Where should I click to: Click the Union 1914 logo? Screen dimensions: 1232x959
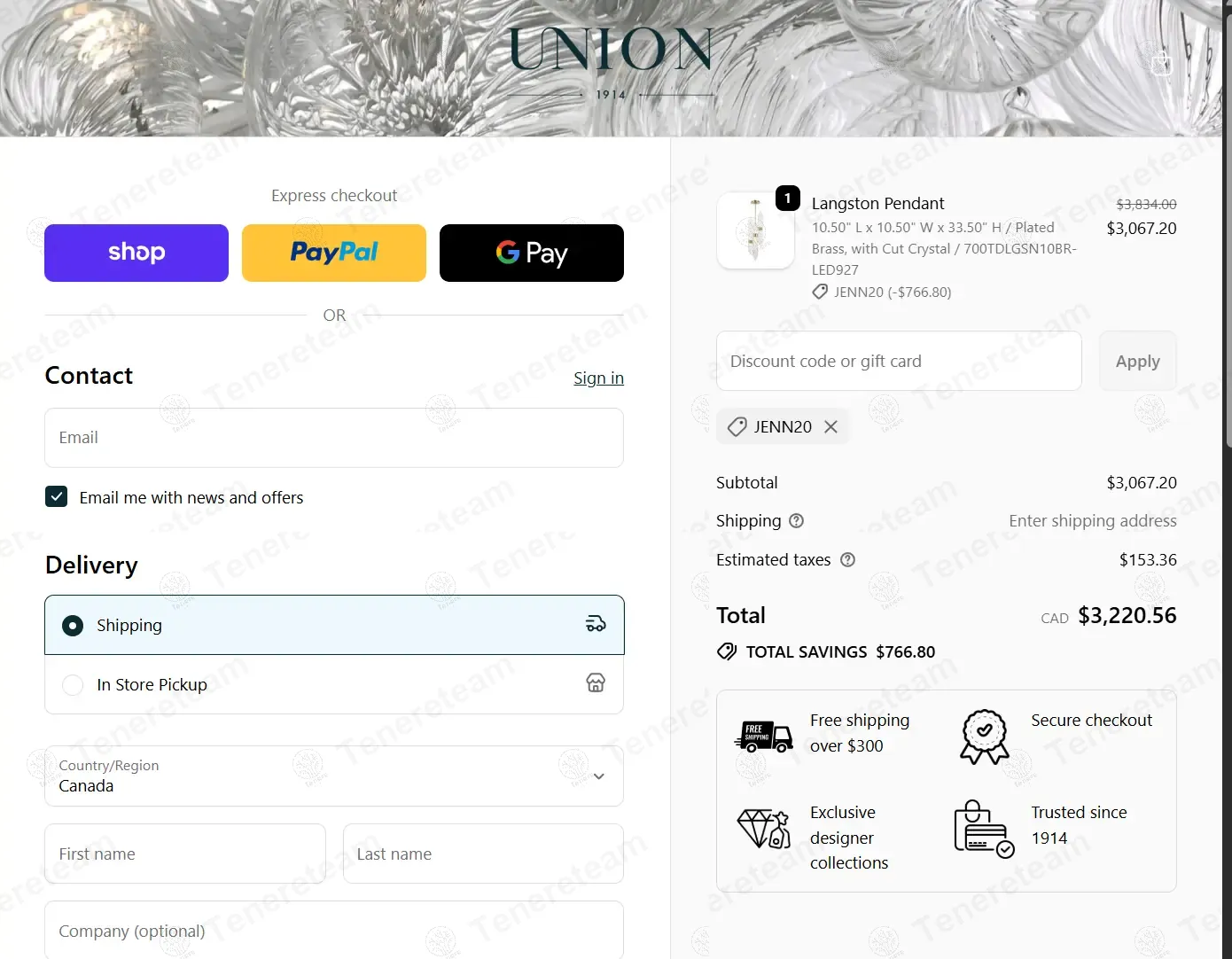point(611,62)
